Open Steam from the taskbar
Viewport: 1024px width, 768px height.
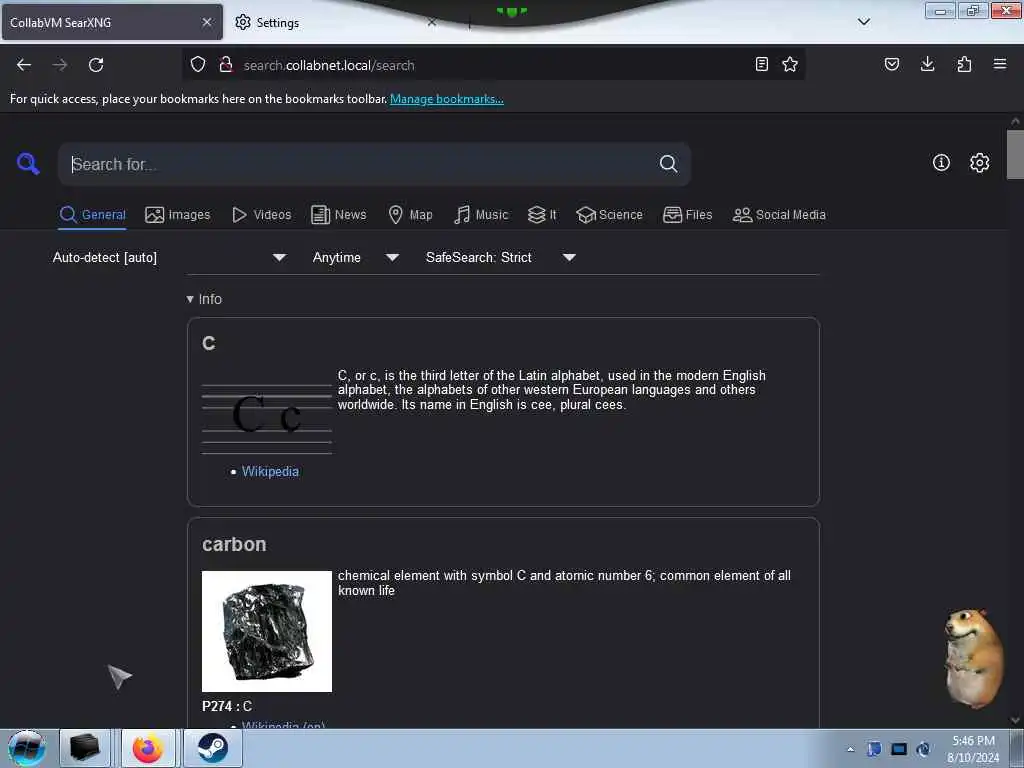point(212,748)
